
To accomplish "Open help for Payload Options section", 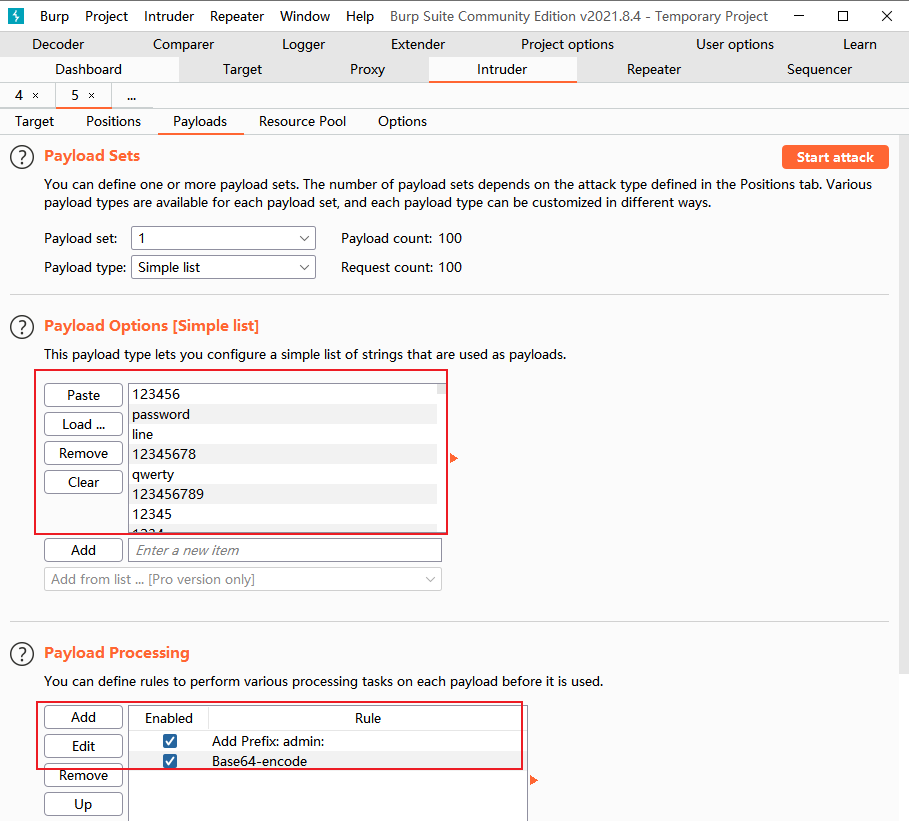I will click(22, 327).
